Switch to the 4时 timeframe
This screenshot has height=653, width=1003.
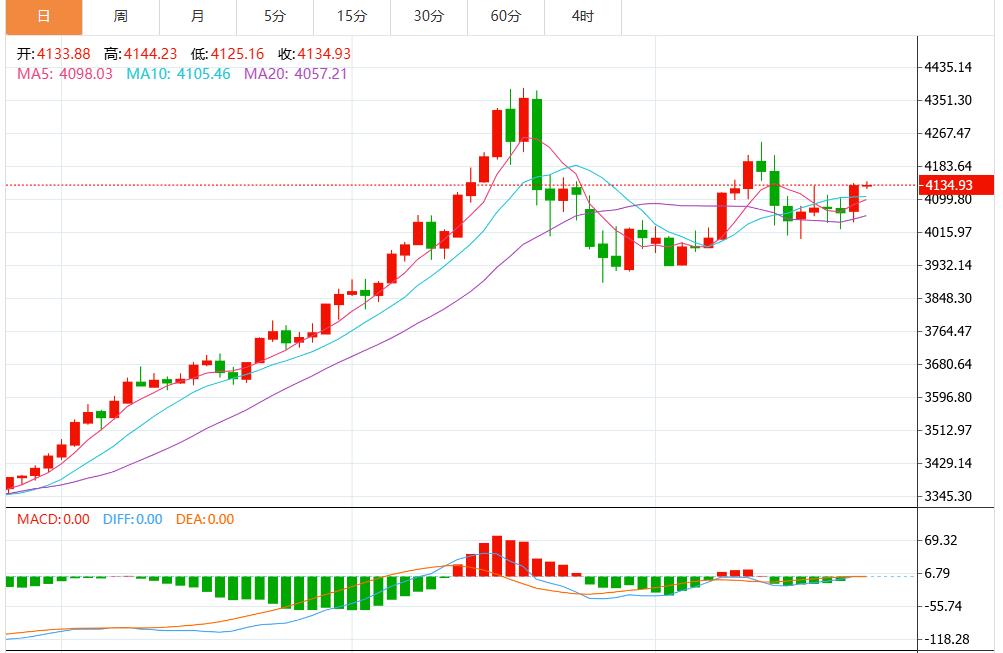[582, 16]
